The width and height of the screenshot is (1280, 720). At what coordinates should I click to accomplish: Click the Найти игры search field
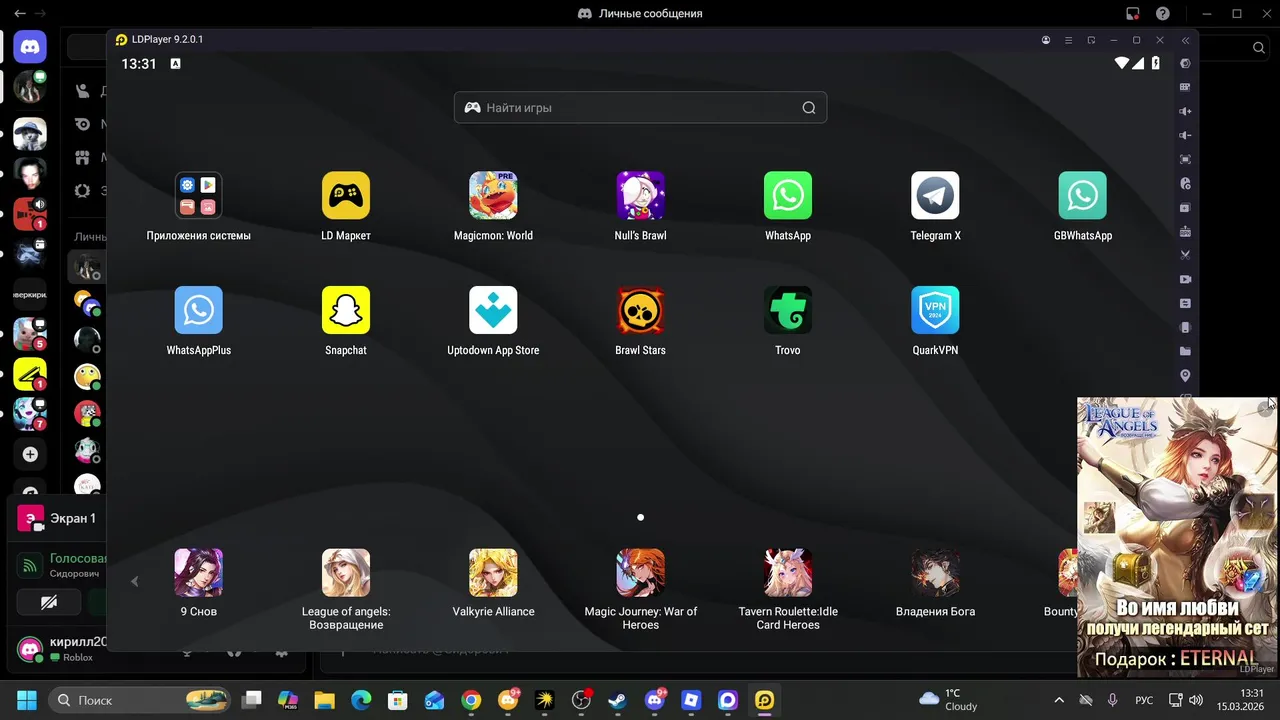point(640,108)
